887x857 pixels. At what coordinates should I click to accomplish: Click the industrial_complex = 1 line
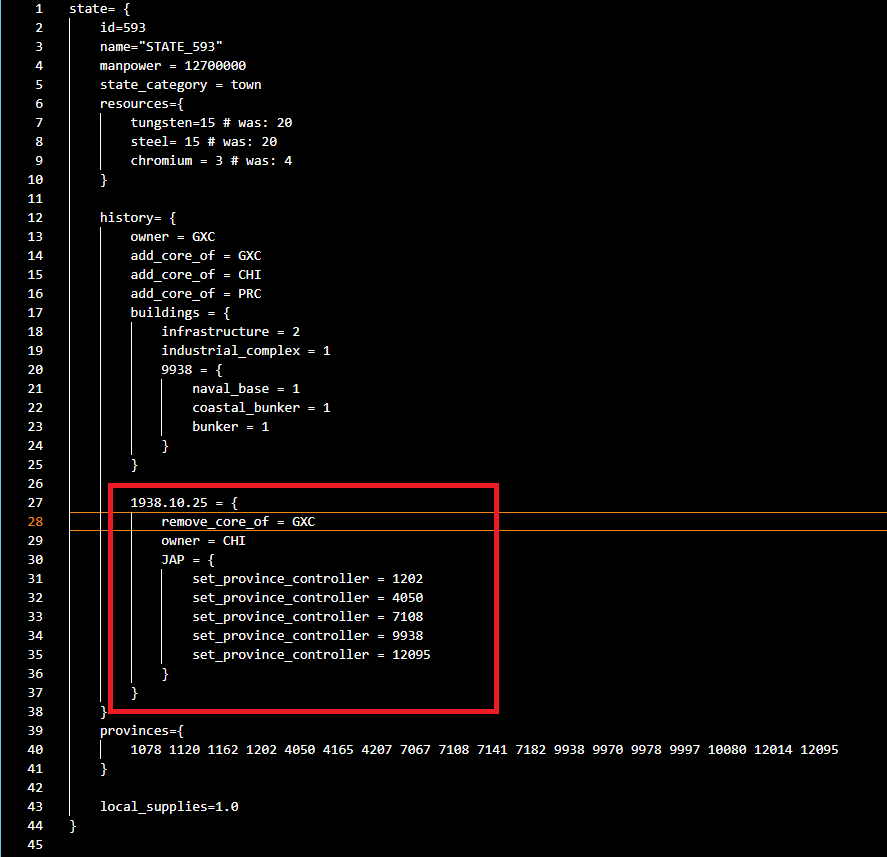[x=245, y=350]
